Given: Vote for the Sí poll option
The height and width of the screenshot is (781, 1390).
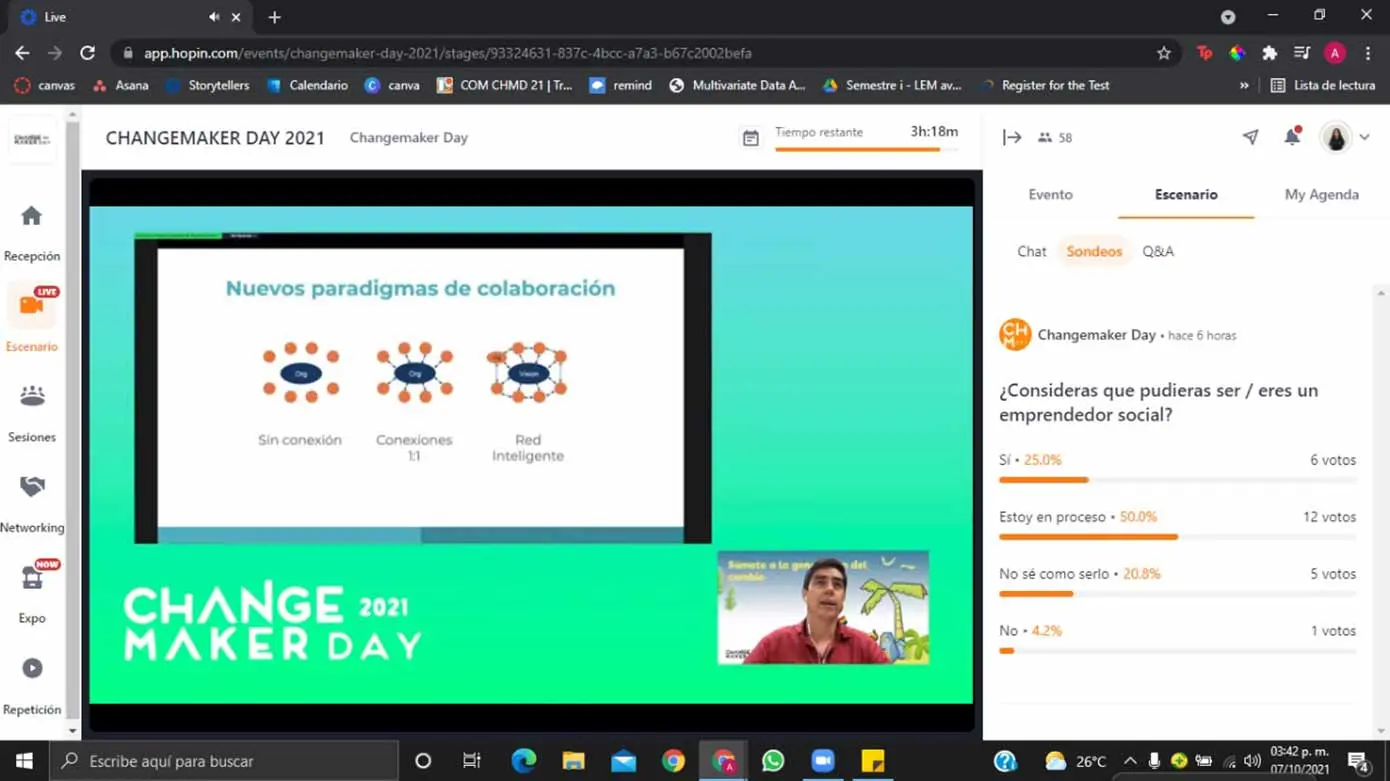Looking at the screenshot, I should (1177, 468).
